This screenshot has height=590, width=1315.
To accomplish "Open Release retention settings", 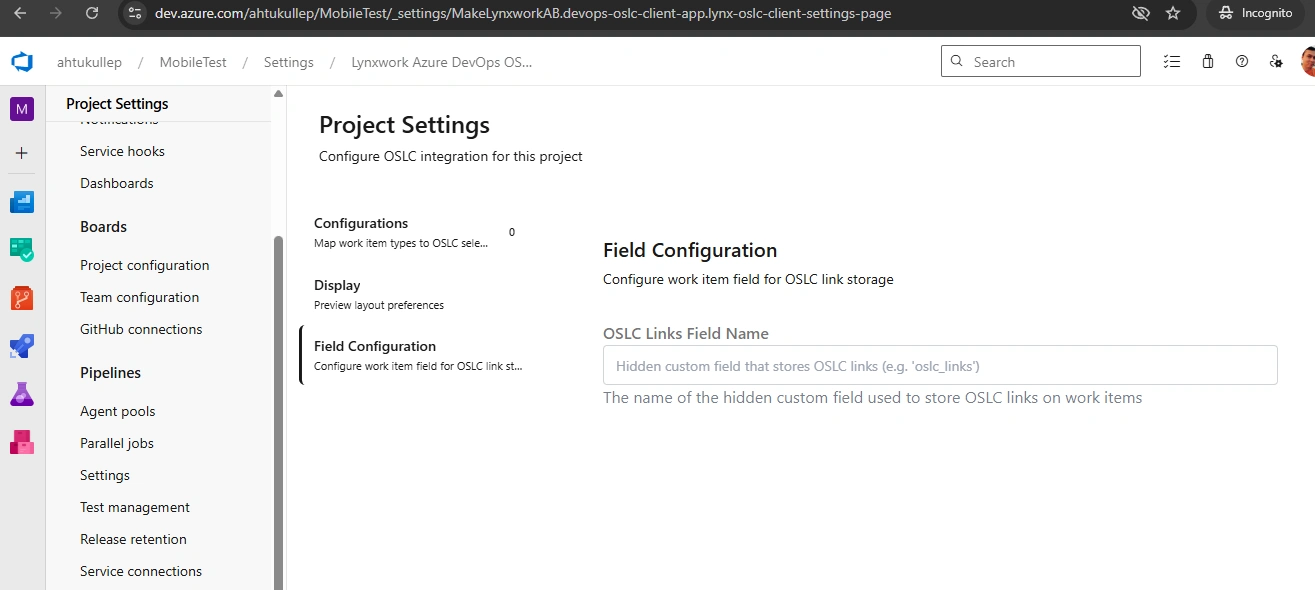I will tap(133, 539).
